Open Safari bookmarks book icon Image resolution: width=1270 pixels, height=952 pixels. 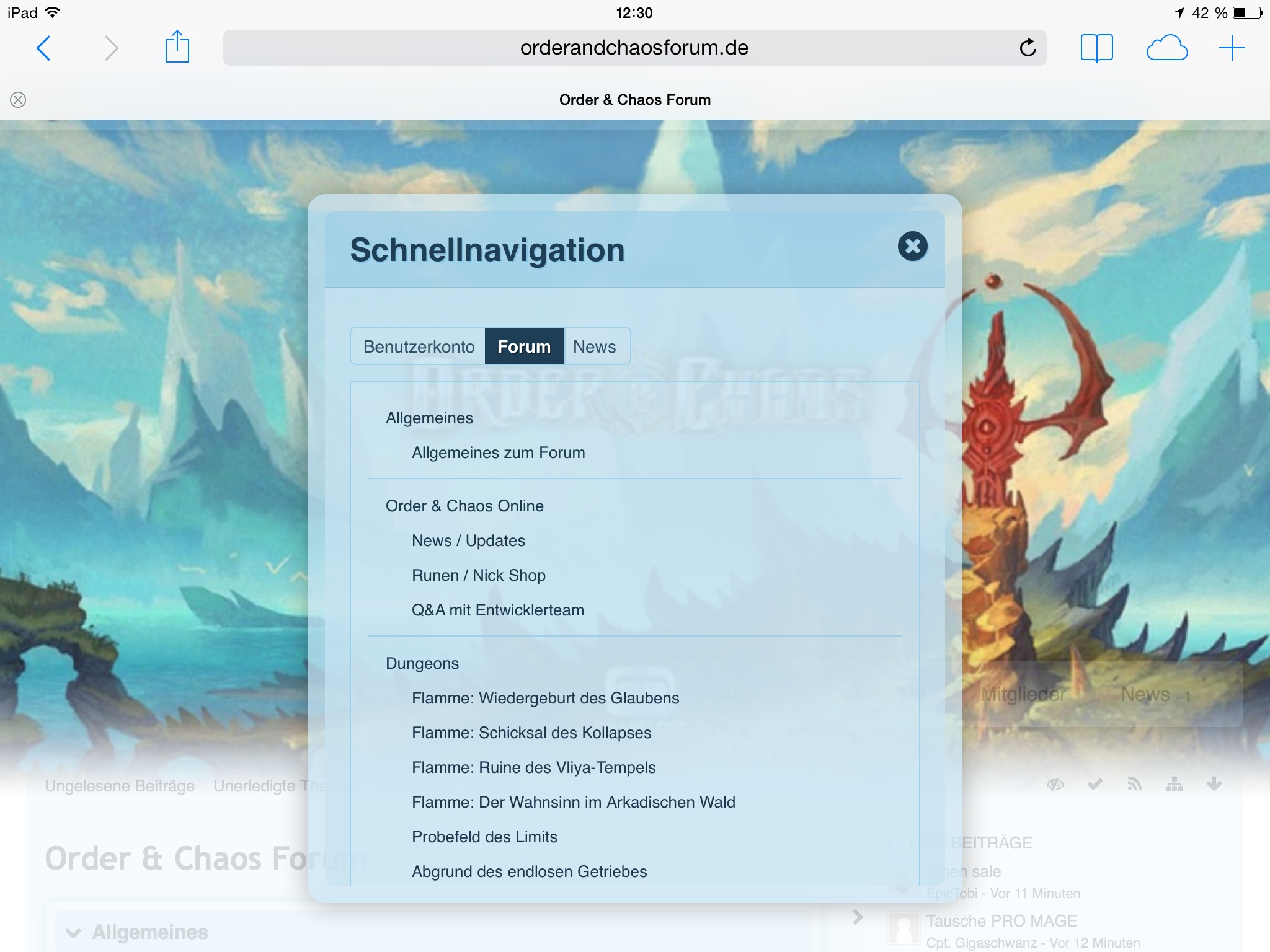(1096, 48)
